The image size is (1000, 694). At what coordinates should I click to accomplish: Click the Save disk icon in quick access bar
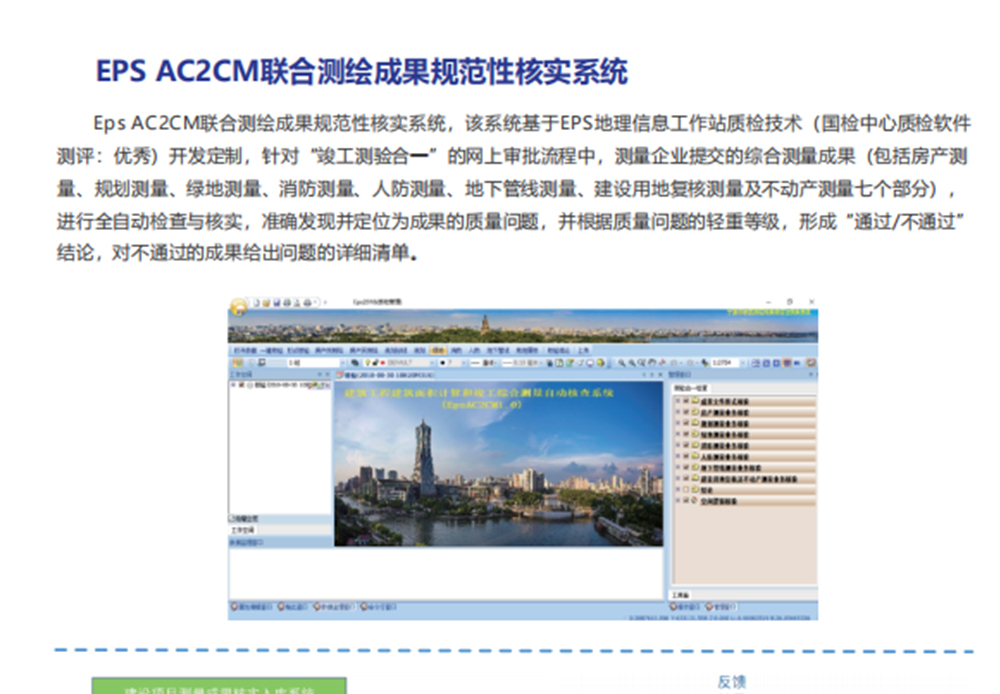pos(277,302)
